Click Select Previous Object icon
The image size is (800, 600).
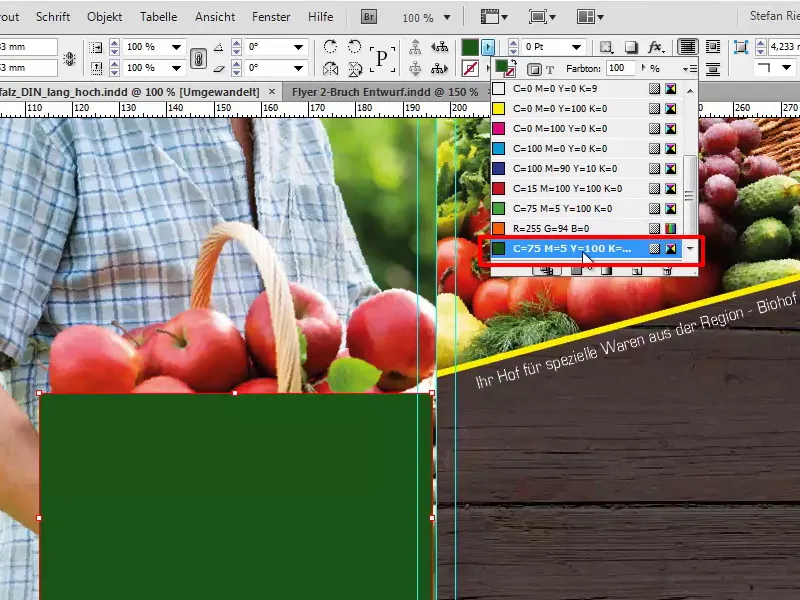point(439,47)
